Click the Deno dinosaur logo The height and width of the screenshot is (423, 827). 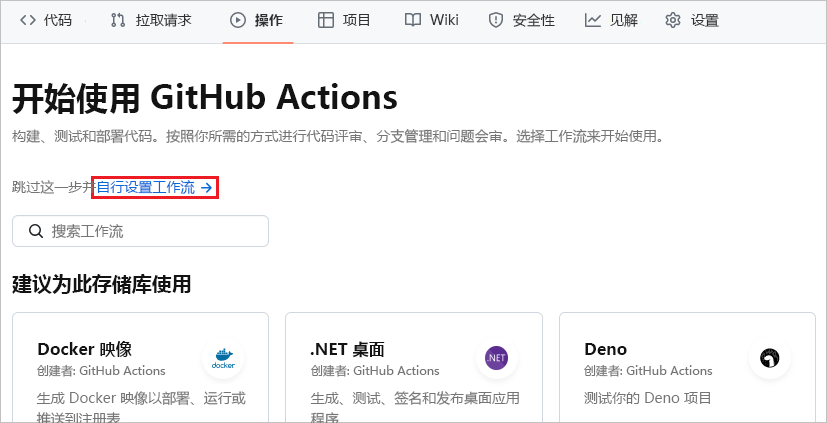[770, 358]
